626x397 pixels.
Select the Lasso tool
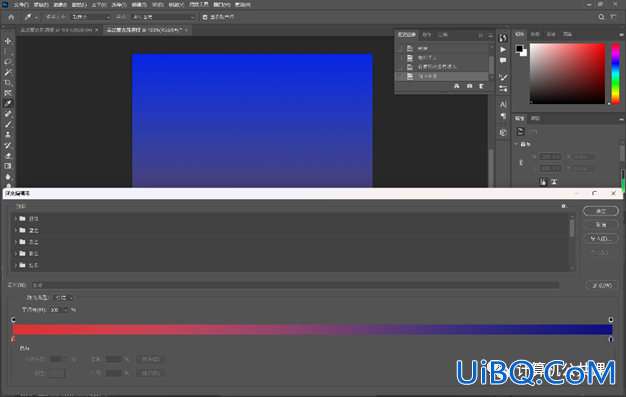tap(8, 62)
